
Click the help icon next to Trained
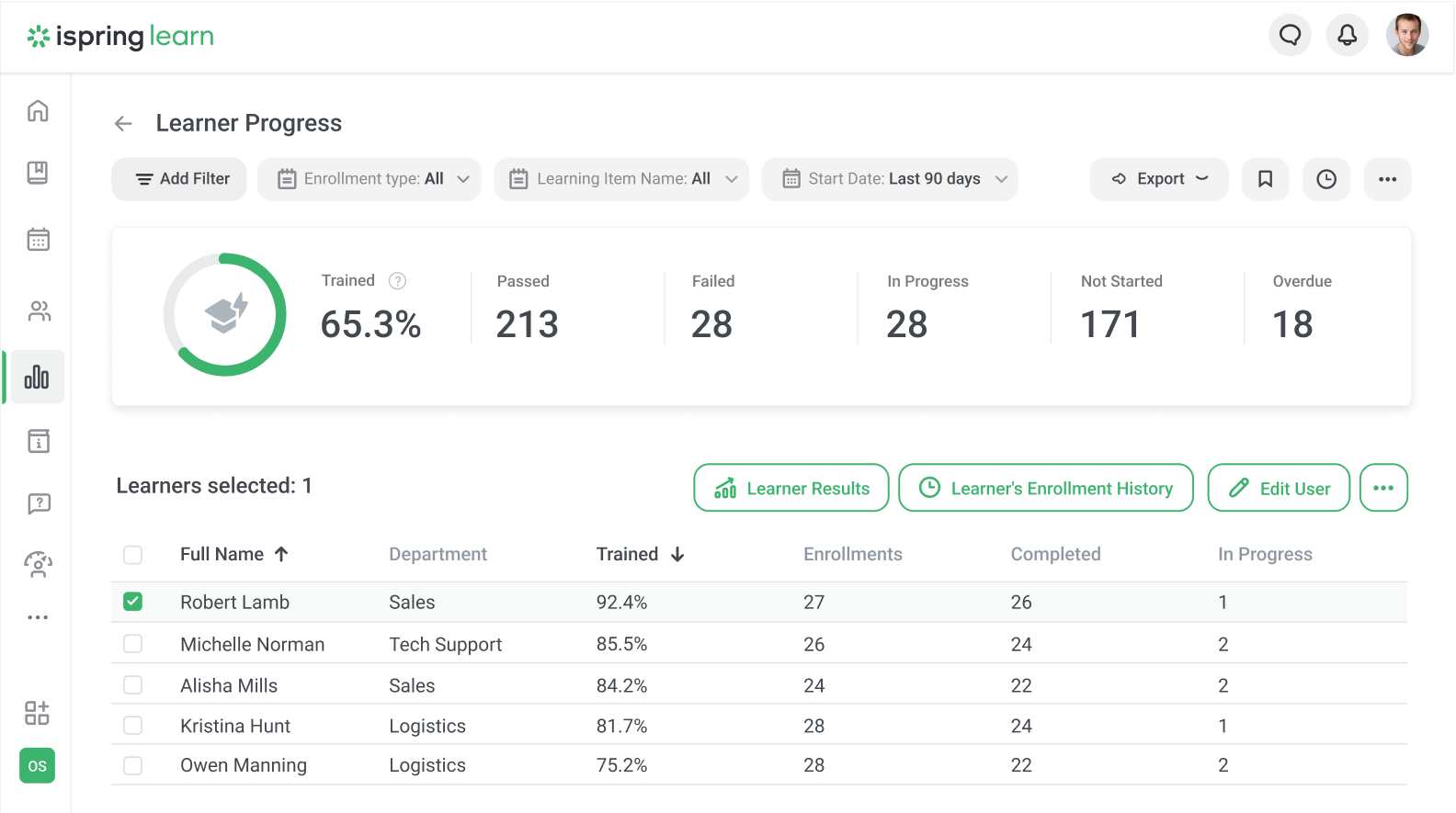[397, 281]
